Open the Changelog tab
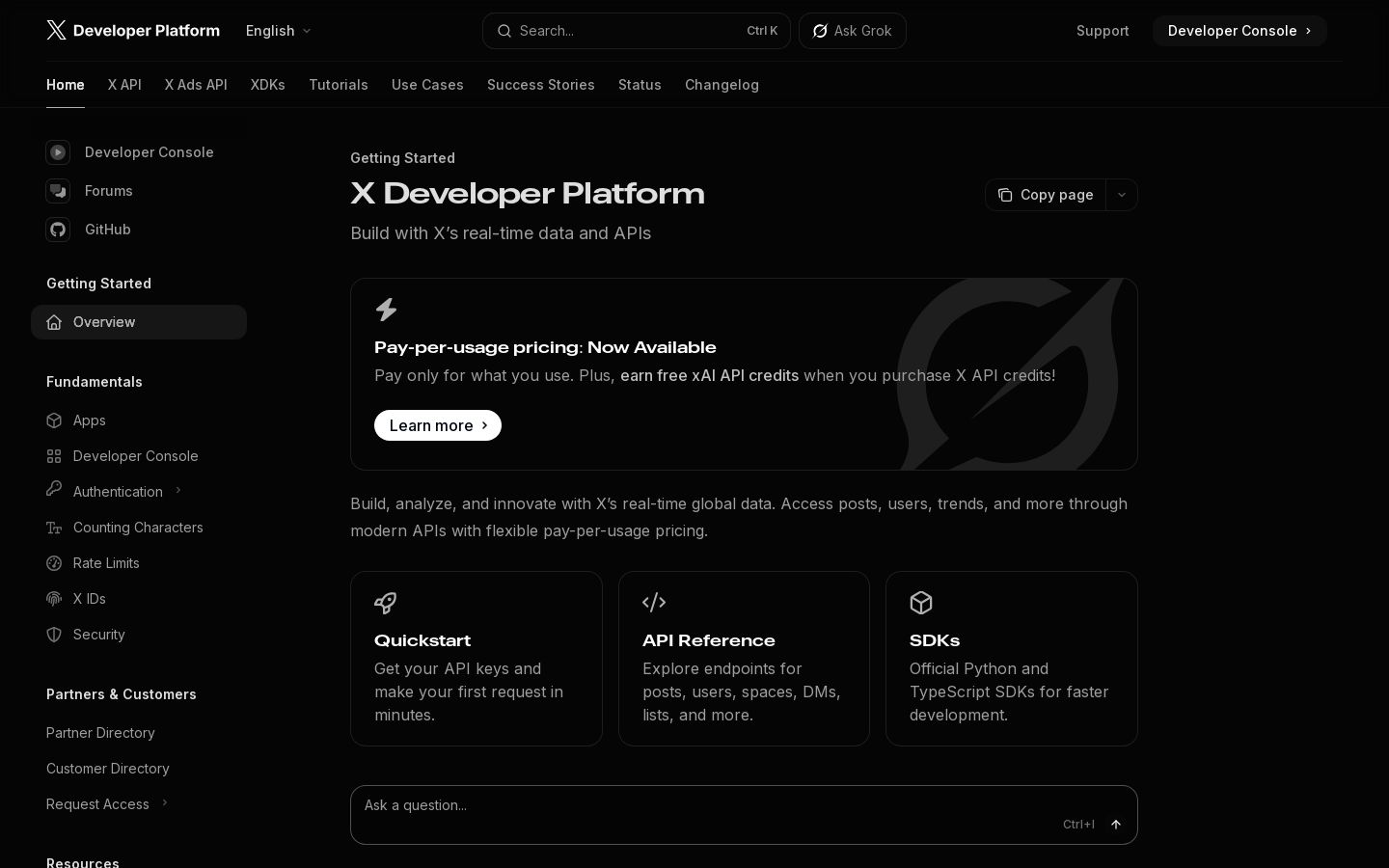 tap(722, 85)
